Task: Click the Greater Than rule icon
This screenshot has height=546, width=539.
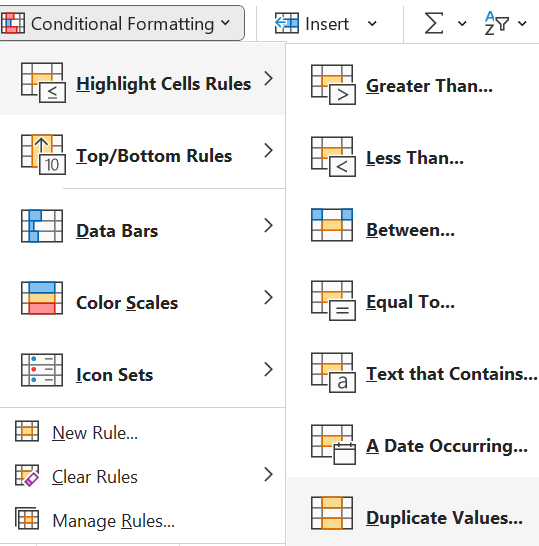Action: coord(333,85)
